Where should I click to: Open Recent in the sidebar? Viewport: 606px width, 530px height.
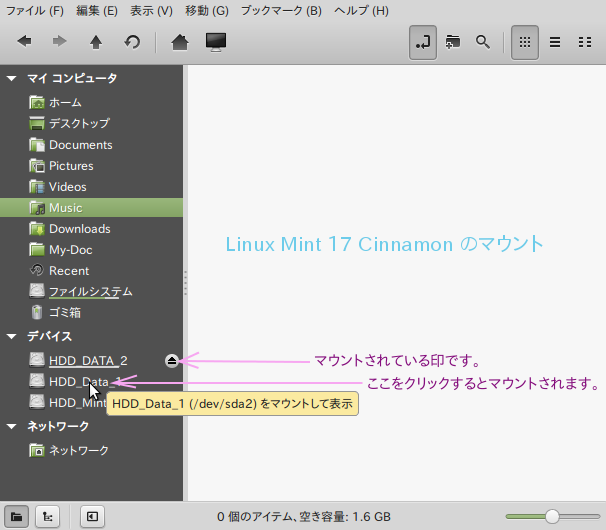point(91,271)
